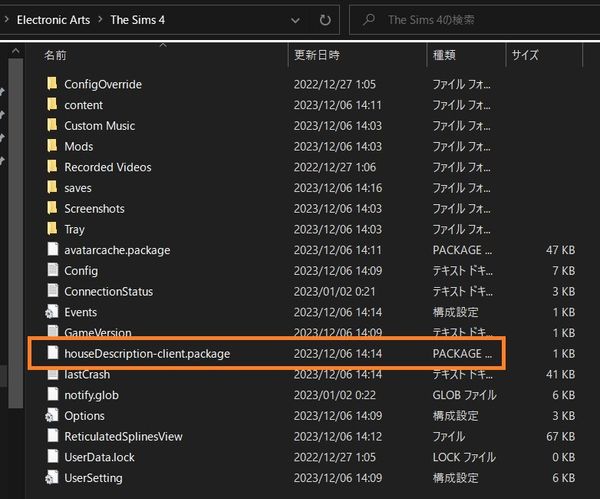Click the UserData.lock file icon
The image size is (600, 499).
[53, 456]
